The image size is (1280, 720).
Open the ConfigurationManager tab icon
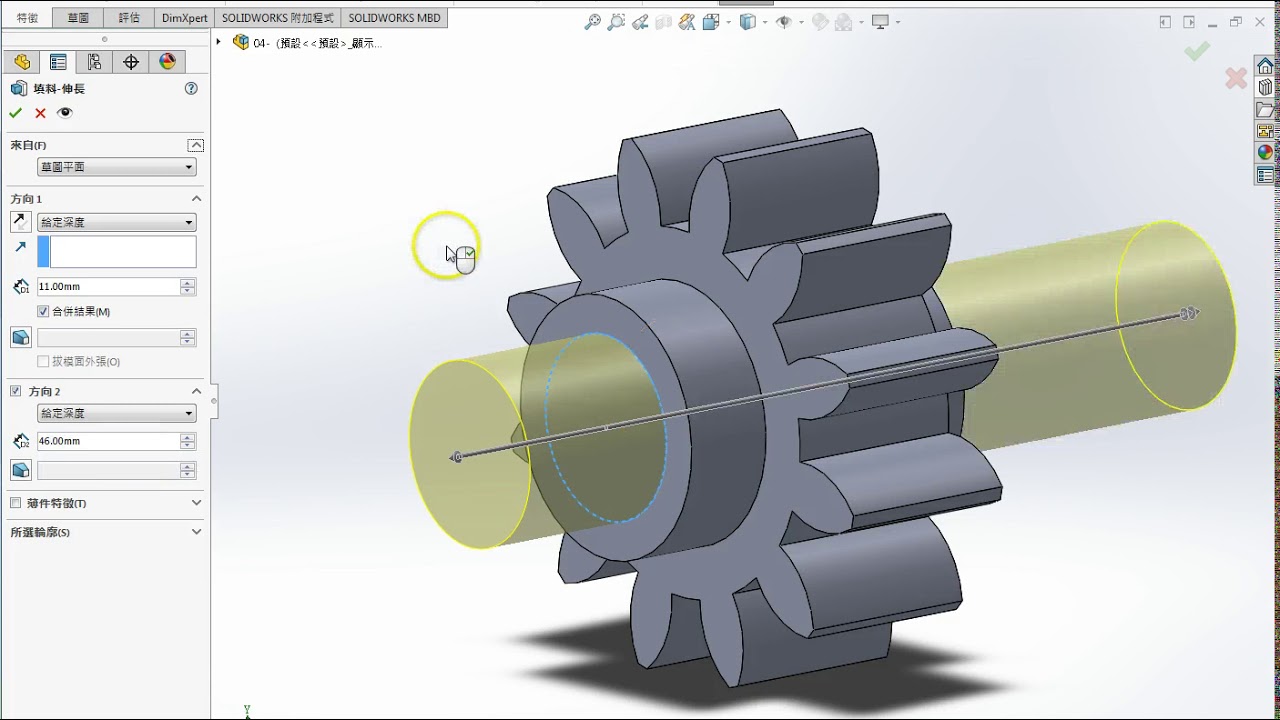[94, 62]
